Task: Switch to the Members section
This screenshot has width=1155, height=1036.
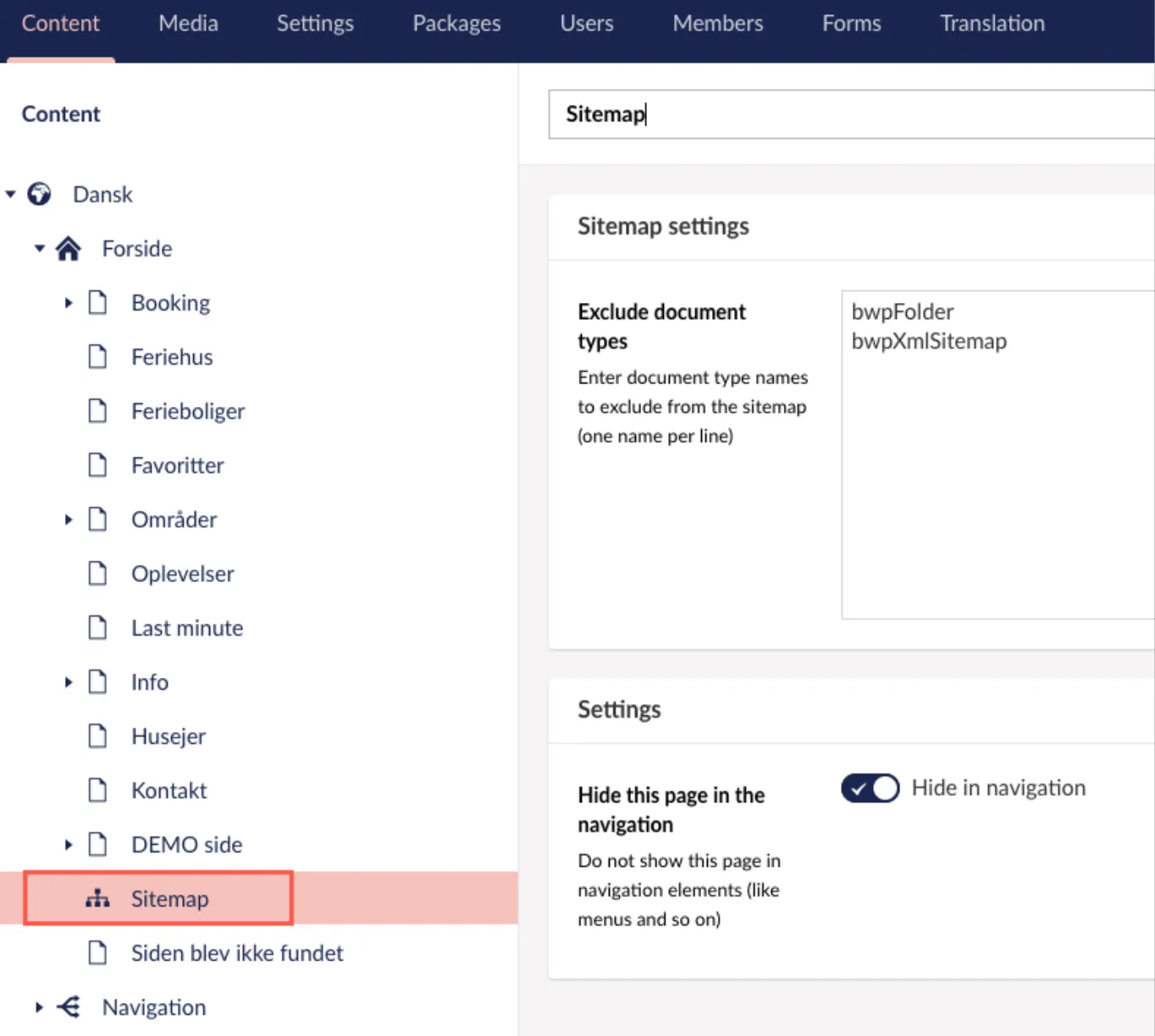Action: point(718,24)
